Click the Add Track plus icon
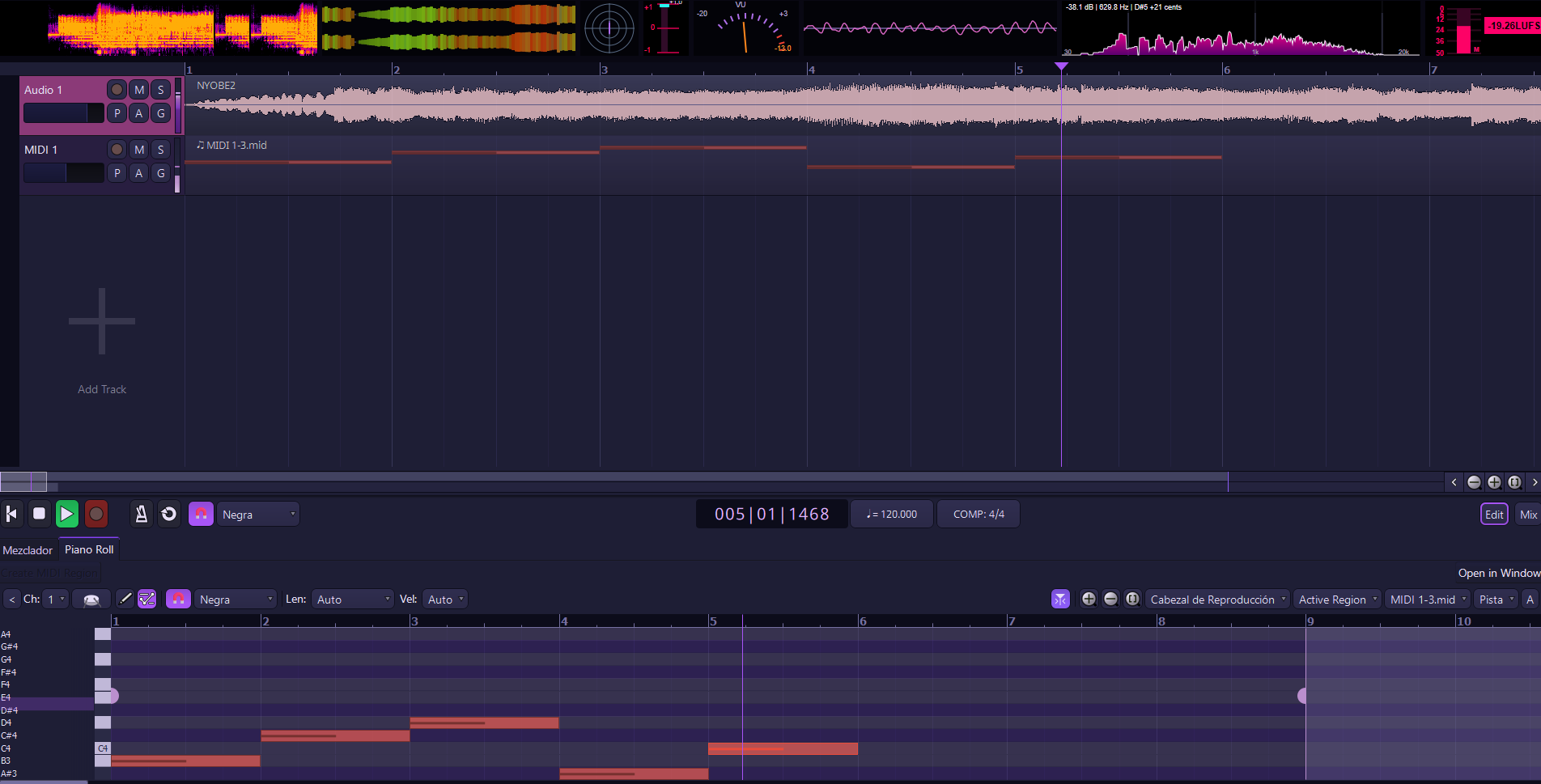1541x784 pixels. pos(102,321)
